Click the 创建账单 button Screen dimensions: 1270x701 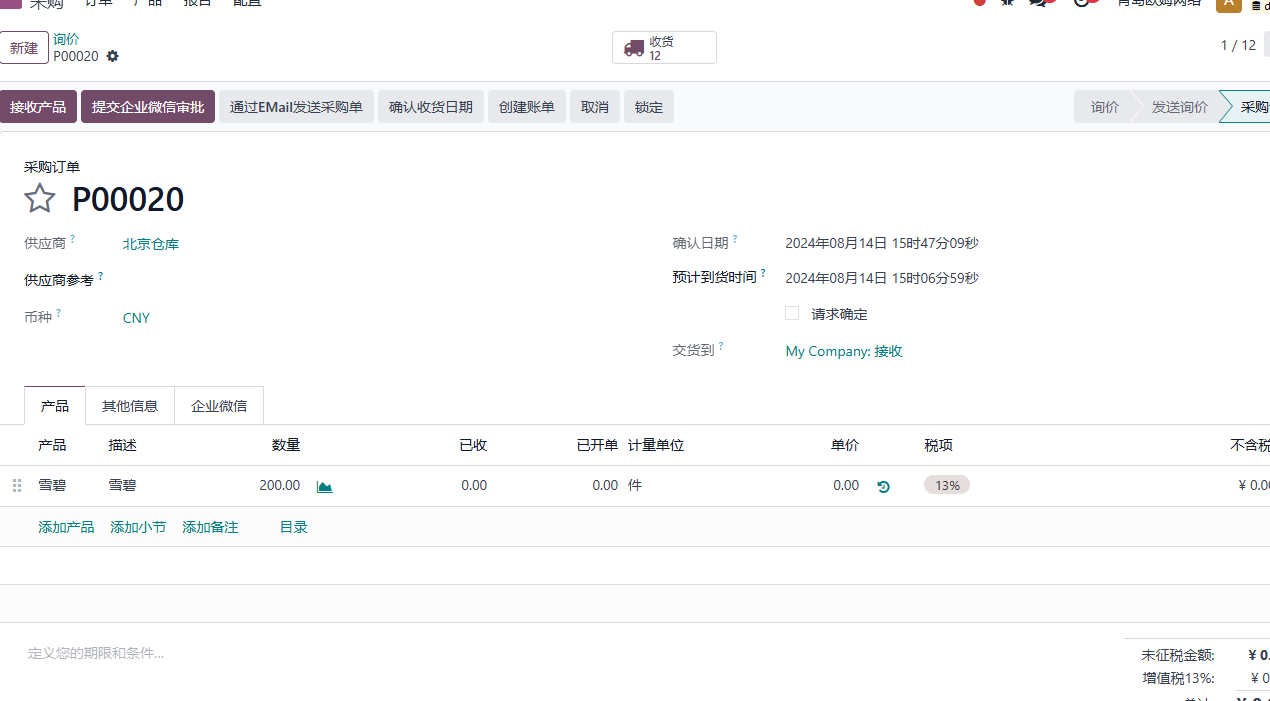[527, 107]
